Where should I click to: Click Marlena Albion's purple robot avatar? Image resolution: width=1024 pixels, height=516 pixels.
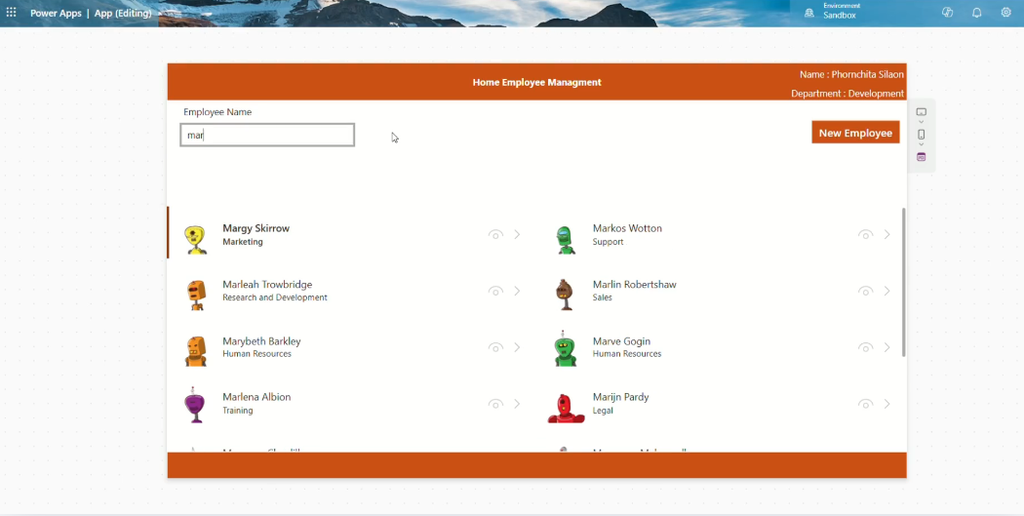(194, 405)
